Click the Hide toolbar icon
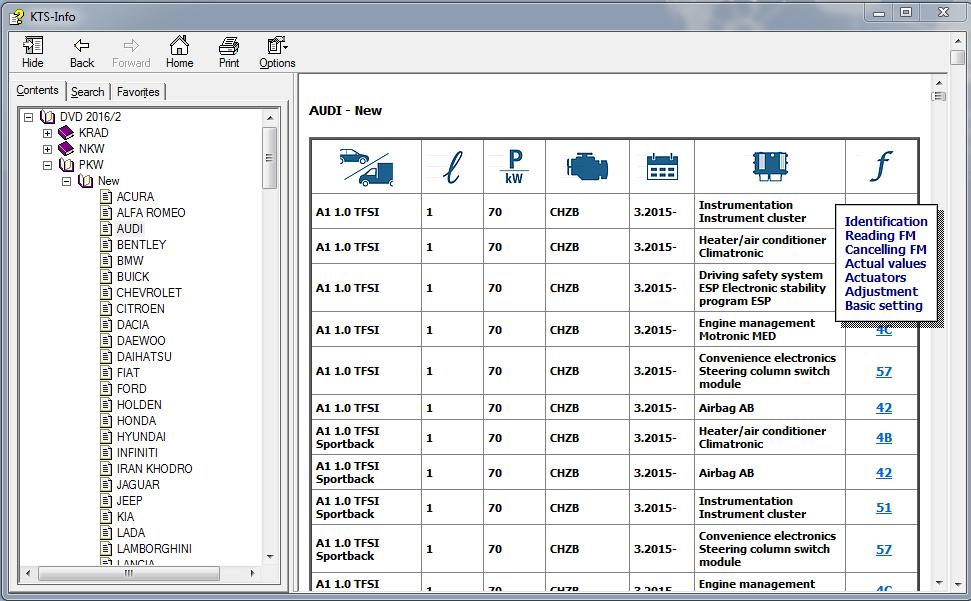The height and width of the screenshot is (601, 971). (x=32, y=45)
